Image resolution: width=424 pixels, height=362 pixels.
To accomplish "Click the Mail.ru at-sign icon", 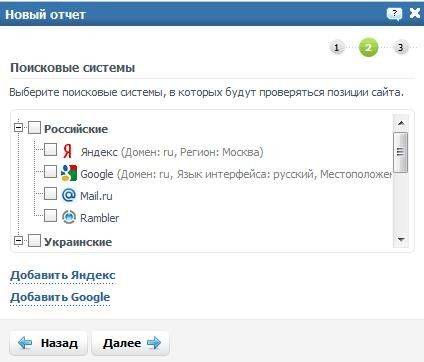I will pyautogui.click(x=69, y=195).
